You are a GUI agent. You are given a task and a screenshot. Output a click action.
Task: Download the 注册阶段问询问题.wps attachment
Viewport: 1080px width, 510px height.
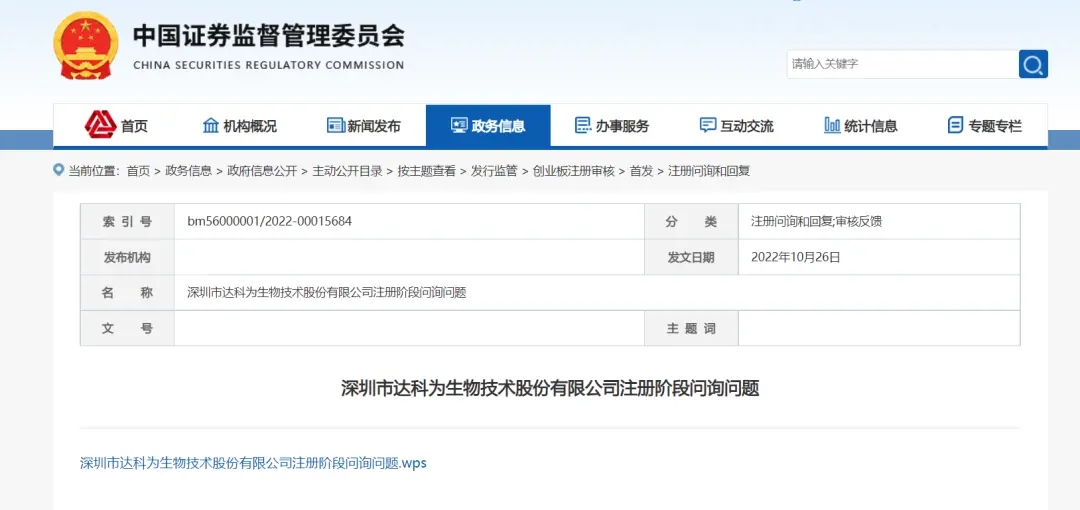[253, 463]
